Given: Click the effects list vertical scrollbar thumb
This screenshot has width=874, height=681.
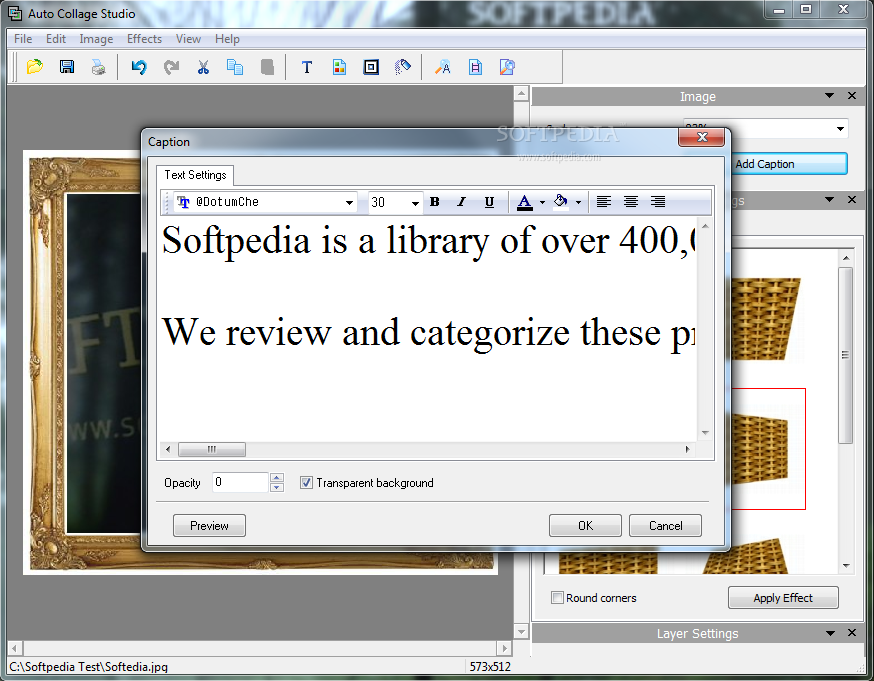Looking at the screenshot, I should click(846, 355).
